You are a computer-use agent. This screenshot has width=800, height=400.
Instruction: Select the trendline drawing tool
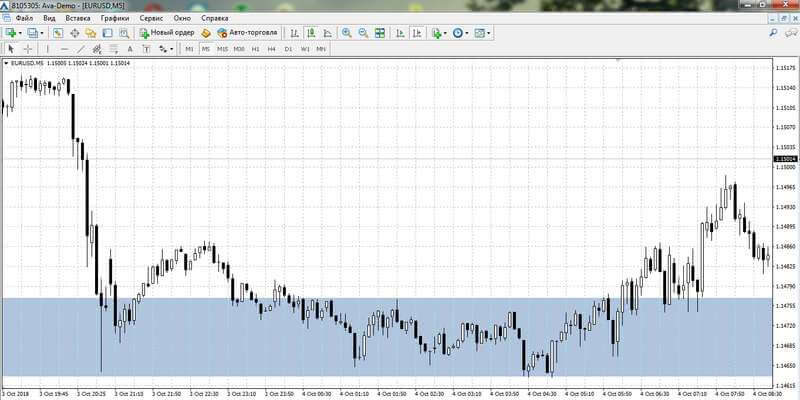click(81, 49)
